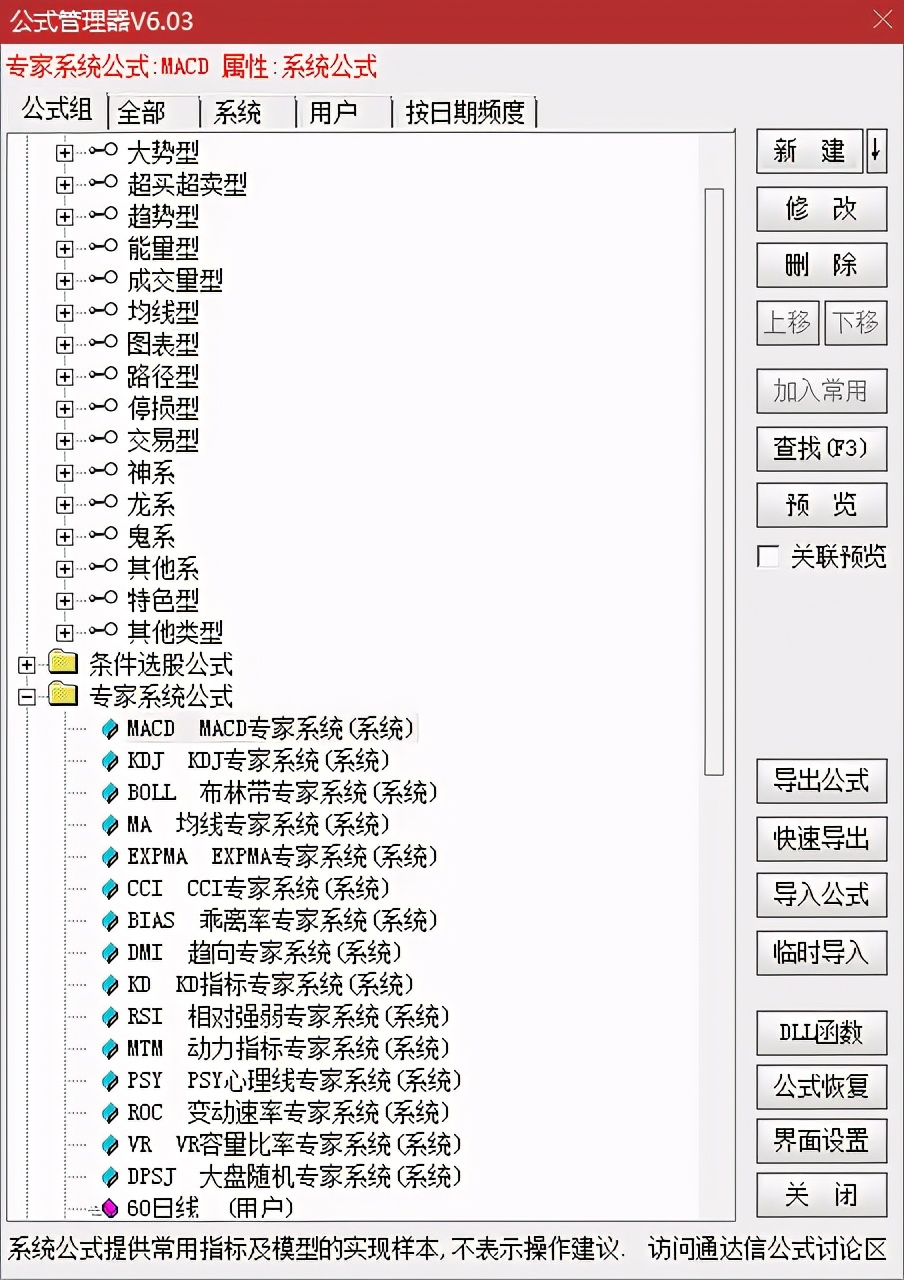Enable the 关联预览 checkbox
This screenshot has width=904, height=1280.
767,557
